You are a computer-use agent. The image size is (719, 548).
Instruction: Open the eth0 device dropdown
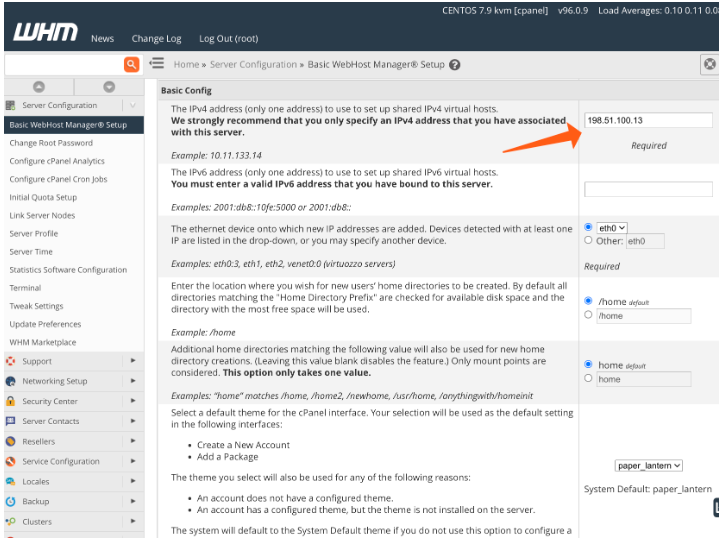(x=612, y=228)
